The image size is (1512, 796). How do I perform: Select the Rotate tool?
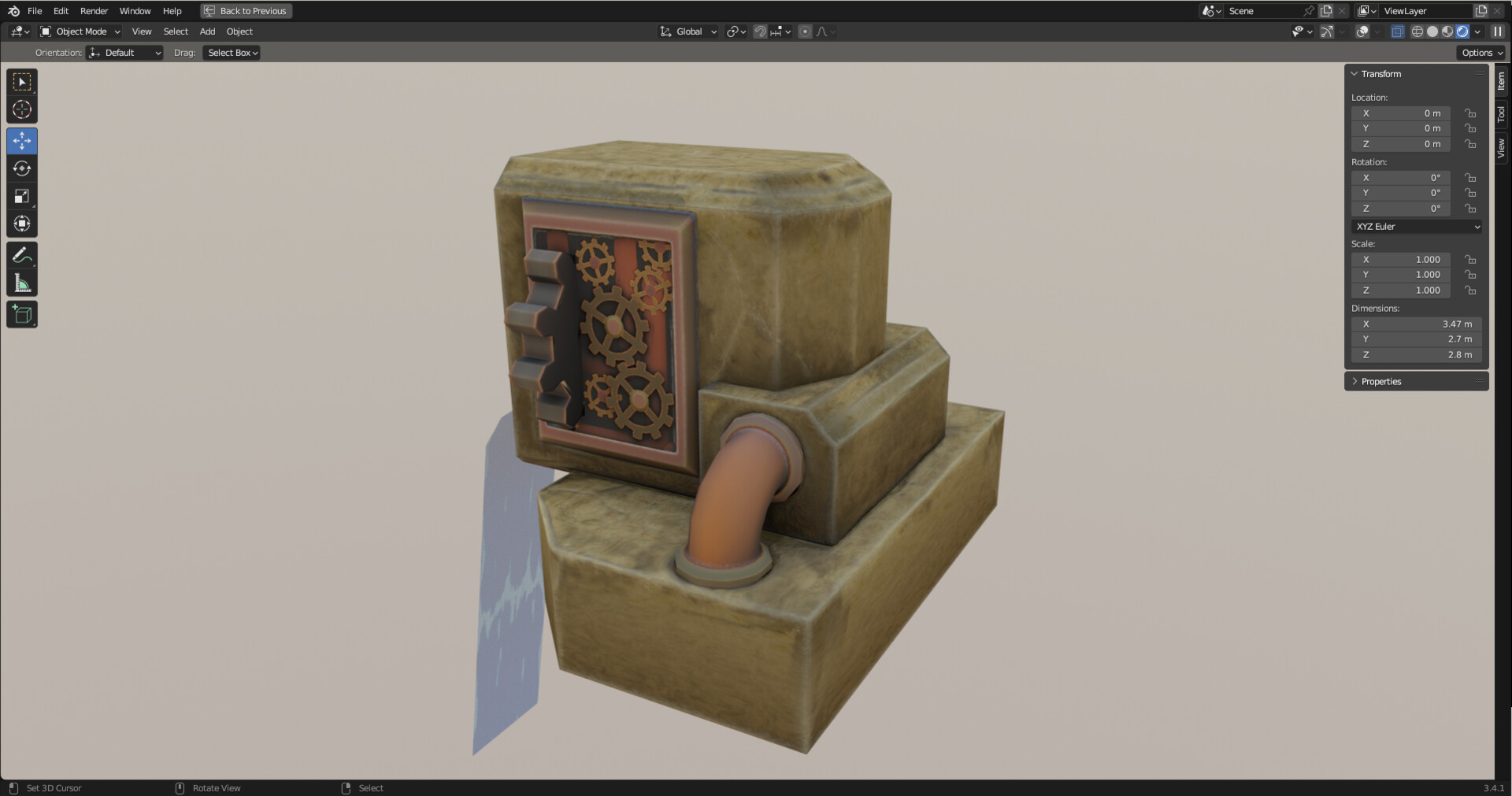22,168
